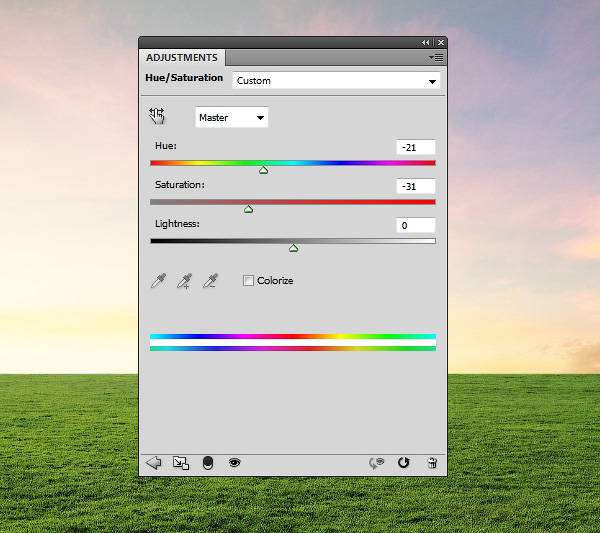Pick the eyedropper sample tool
This screenshot has width=600, height=533.
[x=158, y=281]
